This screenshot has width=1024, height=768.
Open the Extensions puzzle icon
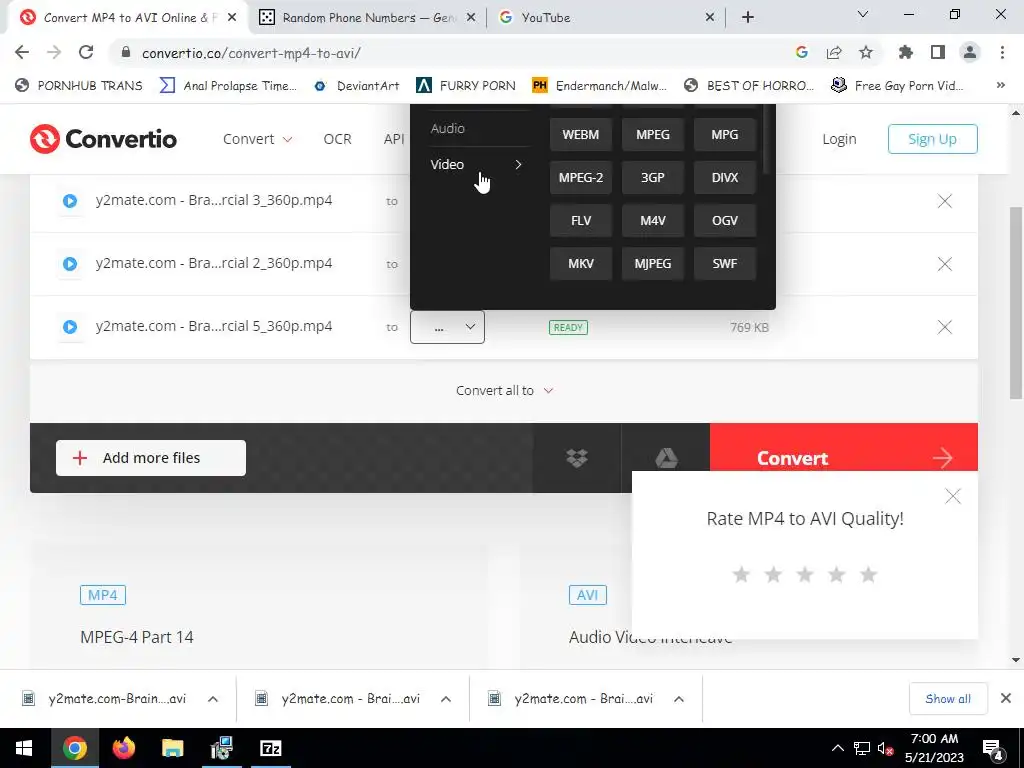906,53
